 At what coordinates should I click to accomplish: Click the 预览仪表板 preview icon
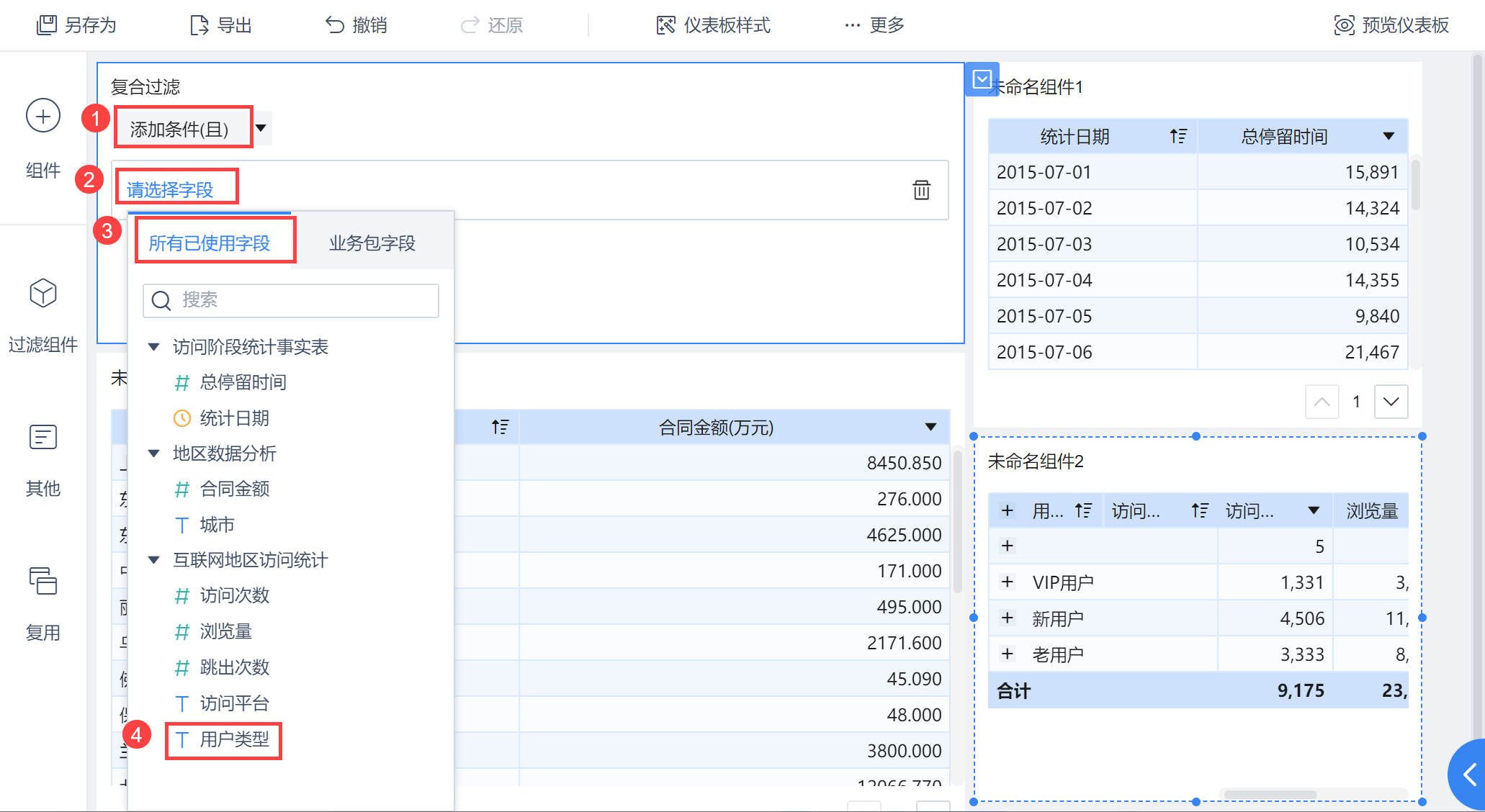tap(1344, 25)
